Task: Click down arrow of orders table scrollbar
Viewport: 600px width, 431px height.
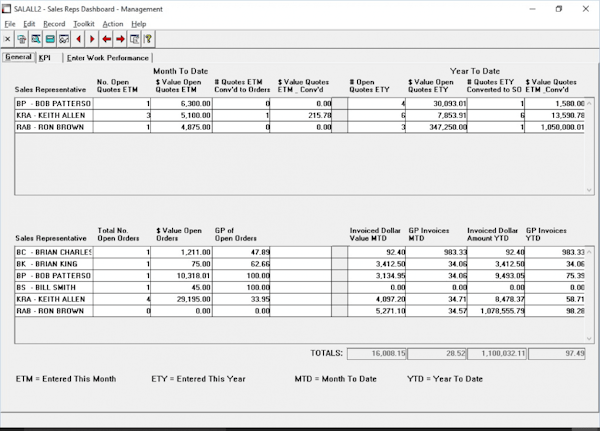Action: click(x=589, y=338)
